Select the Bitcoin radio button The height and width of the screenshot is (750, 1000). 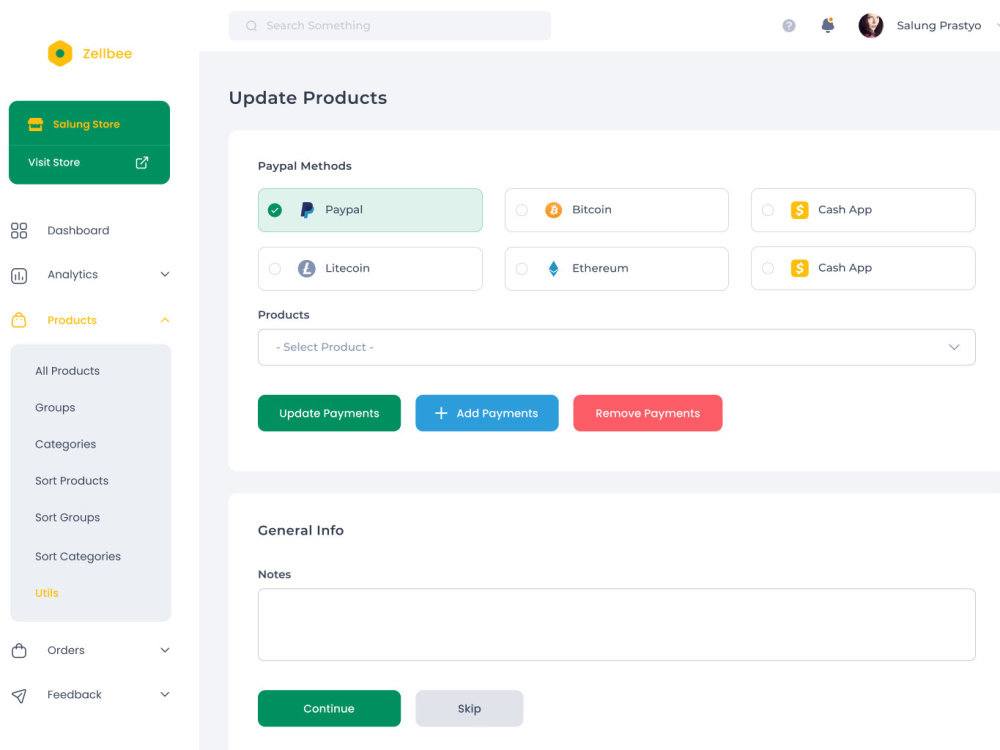[x=522, y=210]
